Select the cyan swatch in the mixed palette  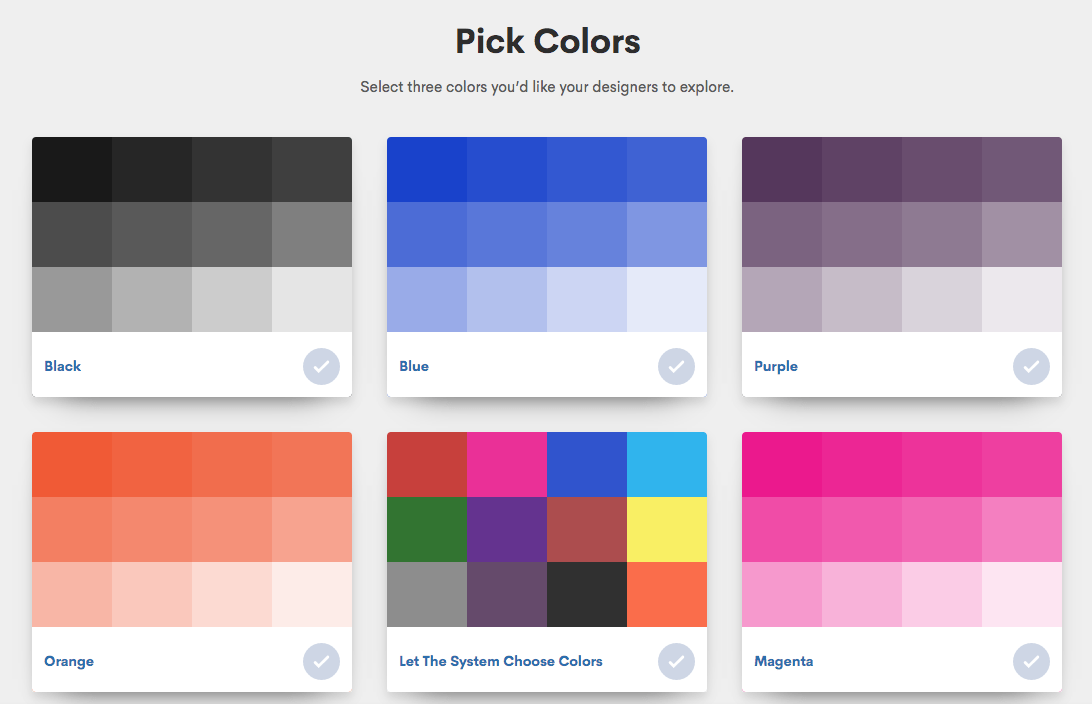(667, 464)
